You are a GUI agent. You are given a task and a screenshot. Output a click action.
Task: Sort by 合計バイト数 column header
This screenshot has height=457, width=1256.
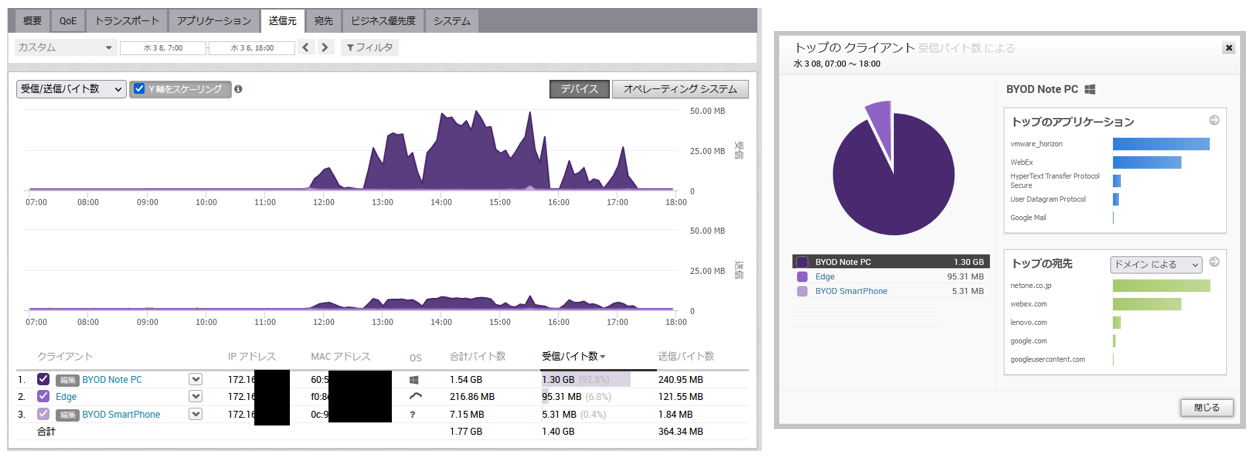click(x=478, y=356)
